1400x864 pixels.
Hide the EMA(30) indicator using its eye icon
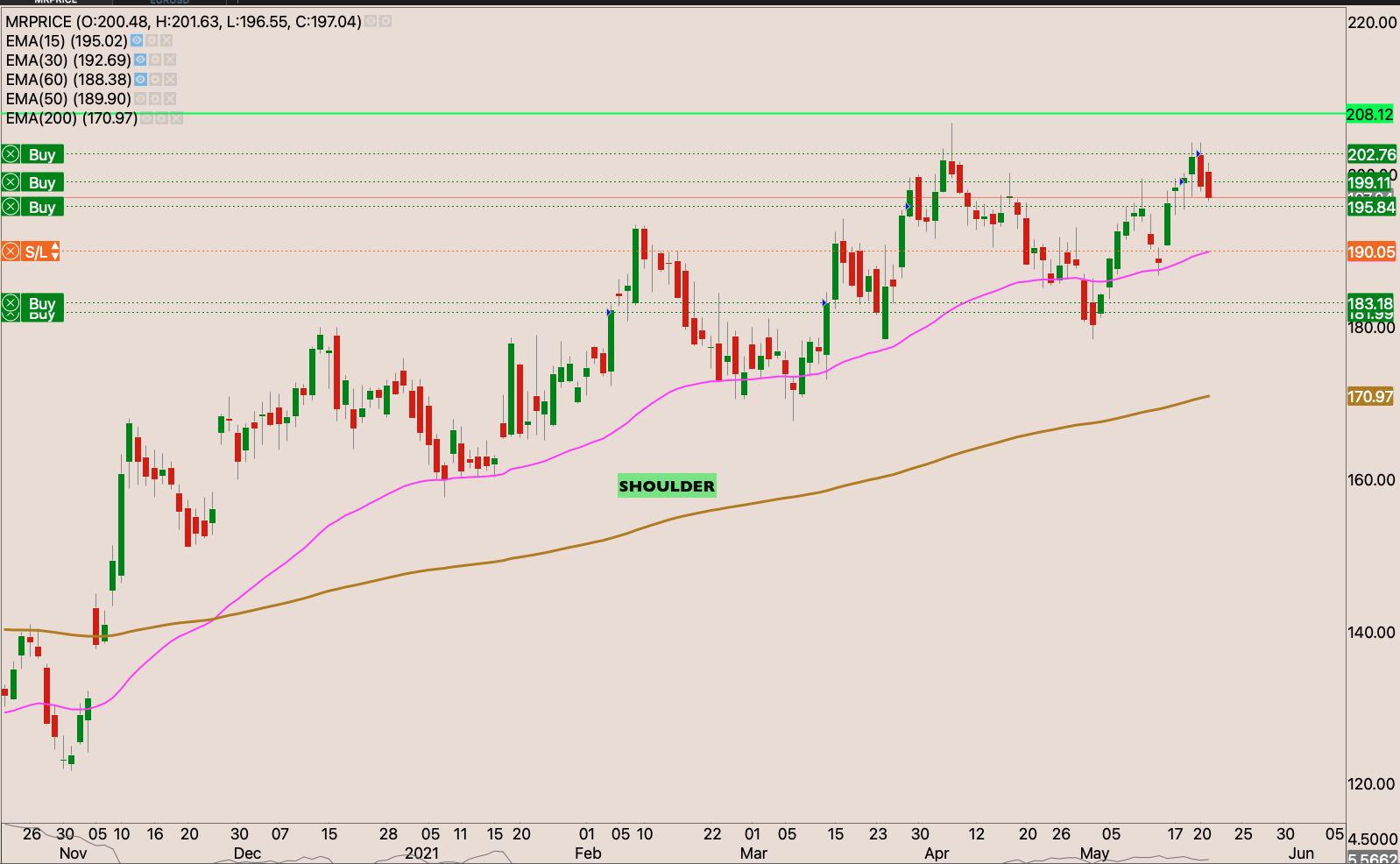pyautogui.click(x=140, y=60)
